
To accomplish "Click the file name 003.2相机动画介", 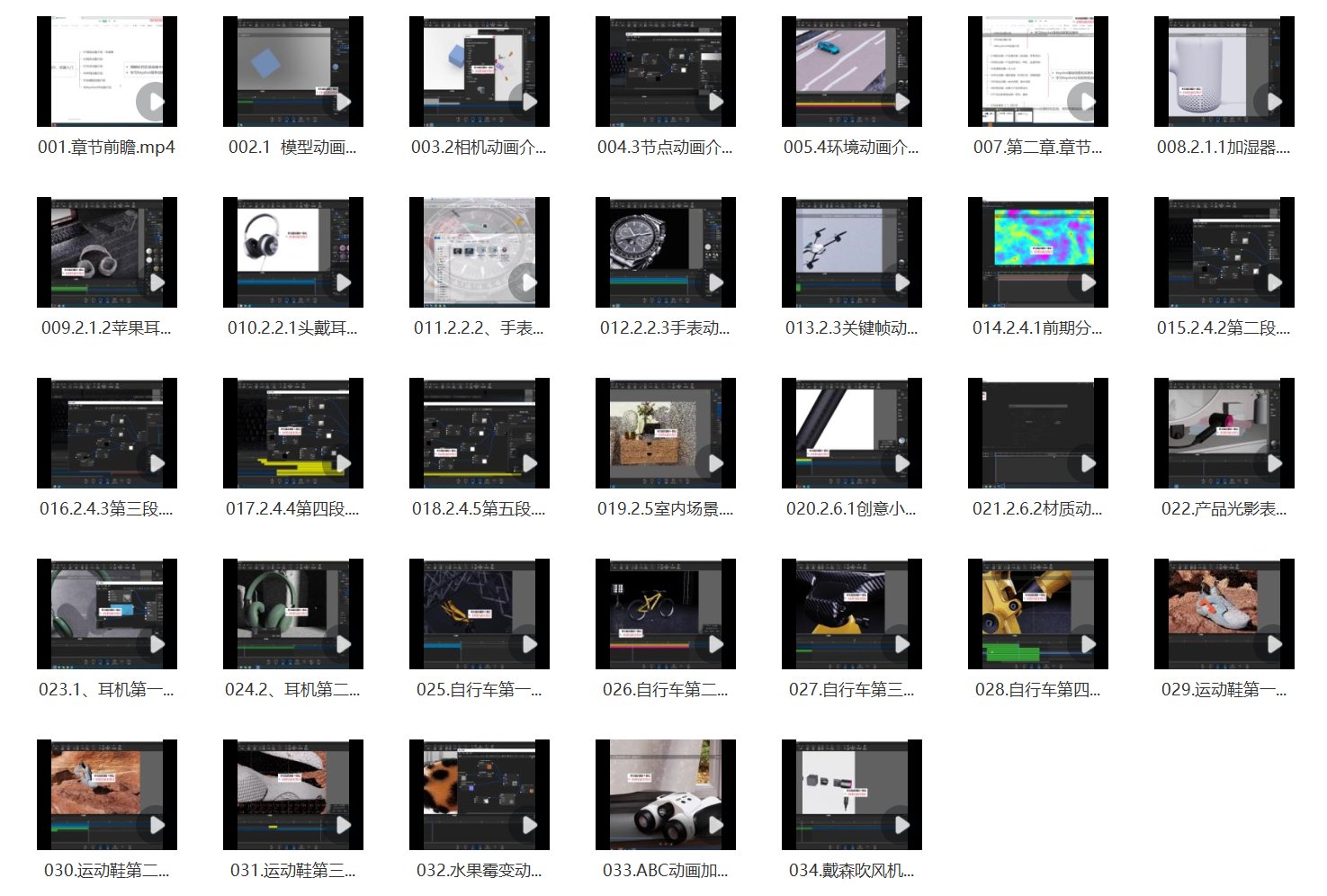I will click(479, 148).
